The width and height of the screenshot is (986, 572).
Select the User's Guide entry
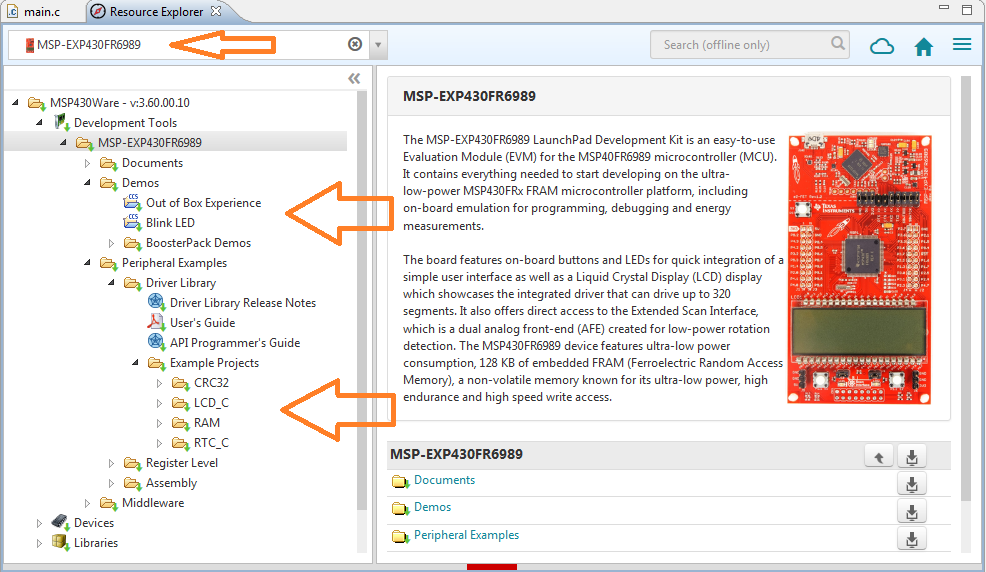202,323
